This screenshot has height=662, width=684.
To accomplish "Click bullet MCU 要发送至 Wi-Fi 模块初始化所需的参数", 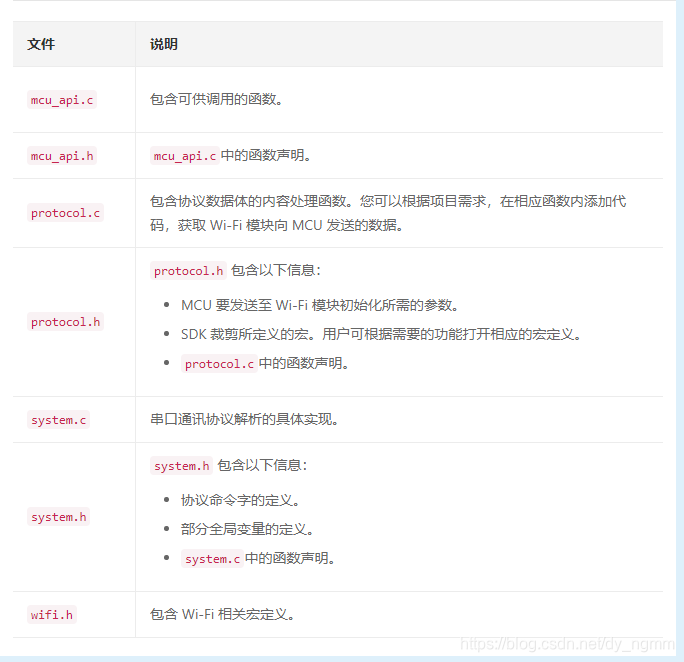I will tap(319, 305).
